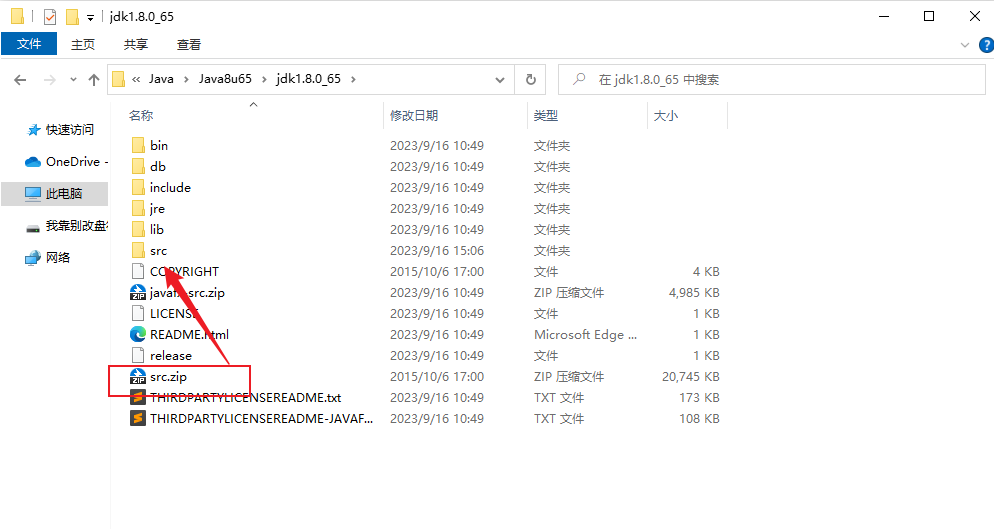
Task: Switch to the 主页 ribbon tab
Action: [83, 44]
